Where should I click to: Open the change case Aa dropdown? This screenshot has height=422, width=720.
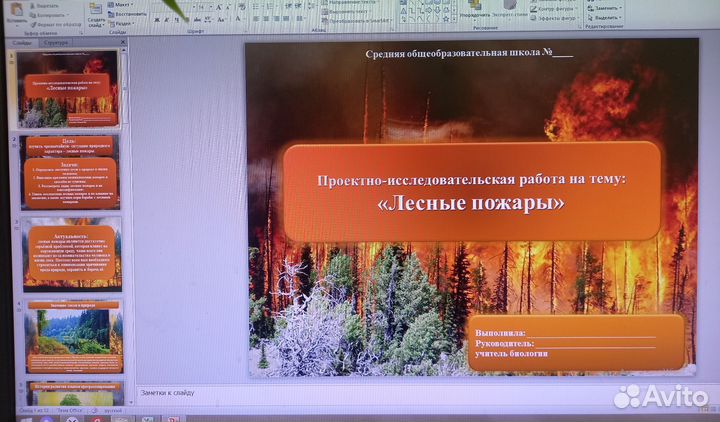coord(222,20)
